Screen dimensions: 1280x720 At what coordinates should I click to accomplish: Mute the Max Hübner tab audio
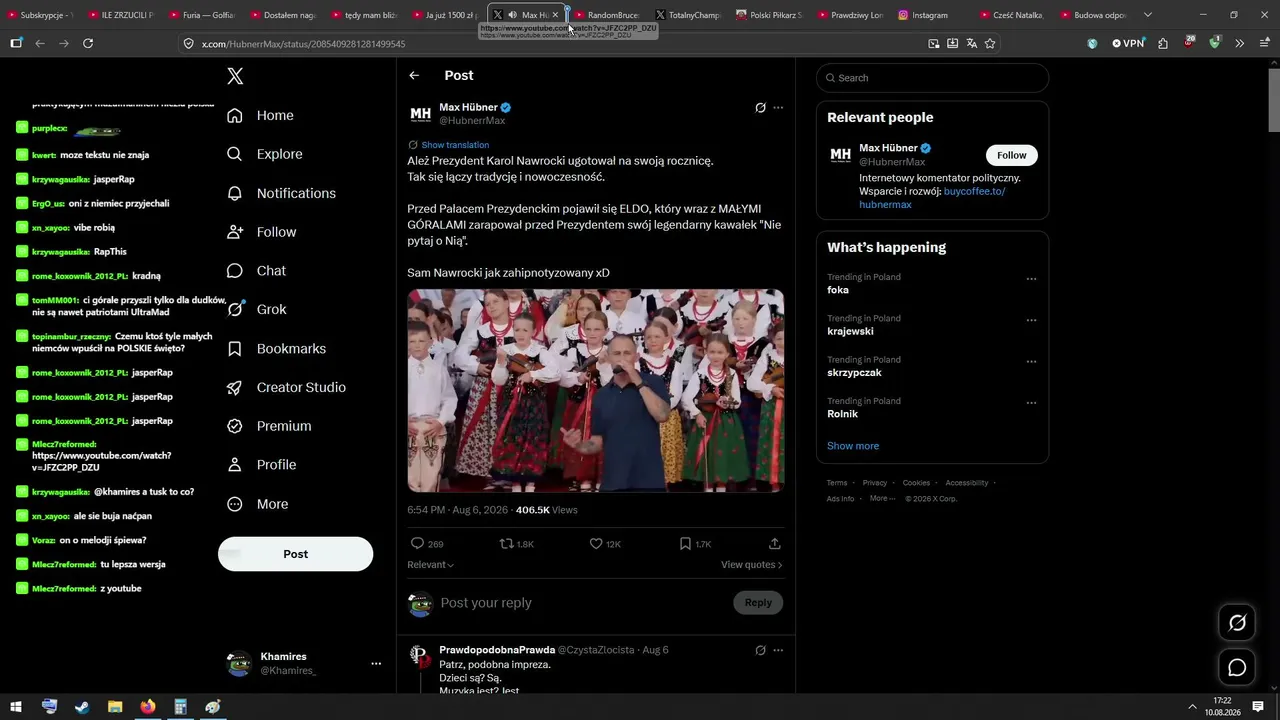pyautogui.click(x=512, y=15)
